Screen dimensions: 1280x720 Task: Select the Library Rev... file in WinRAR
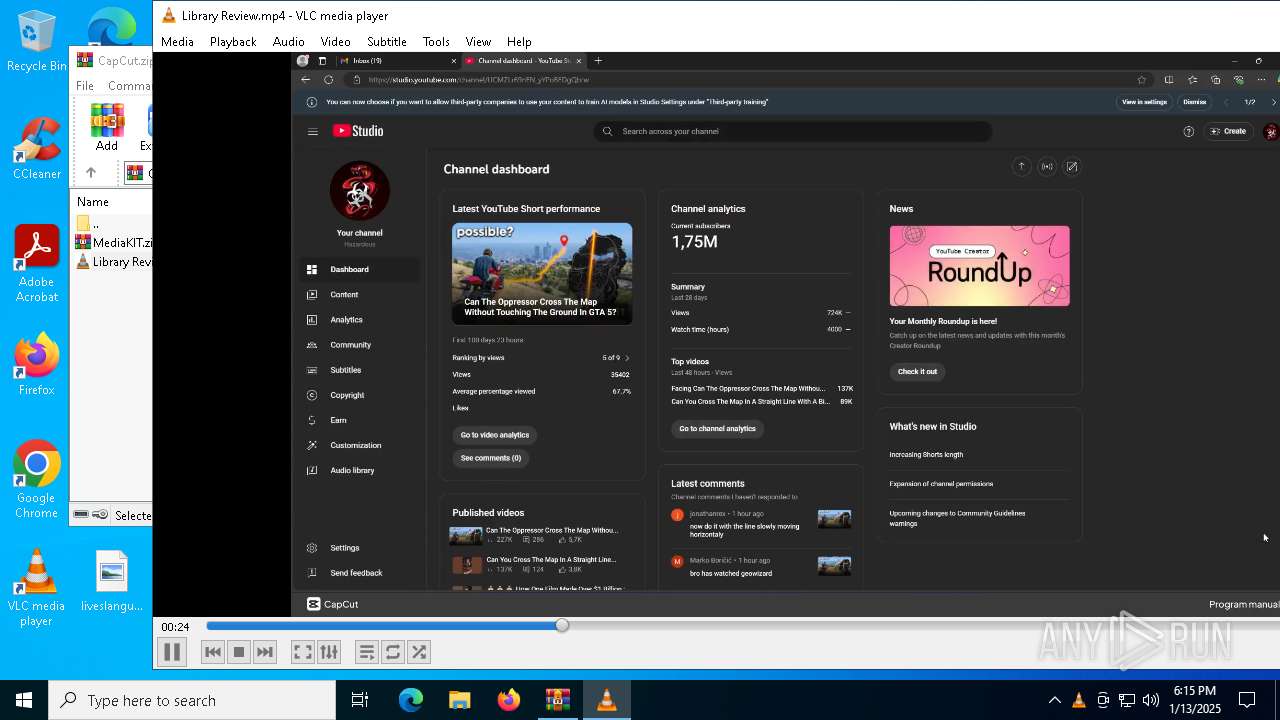pos(113,262)
